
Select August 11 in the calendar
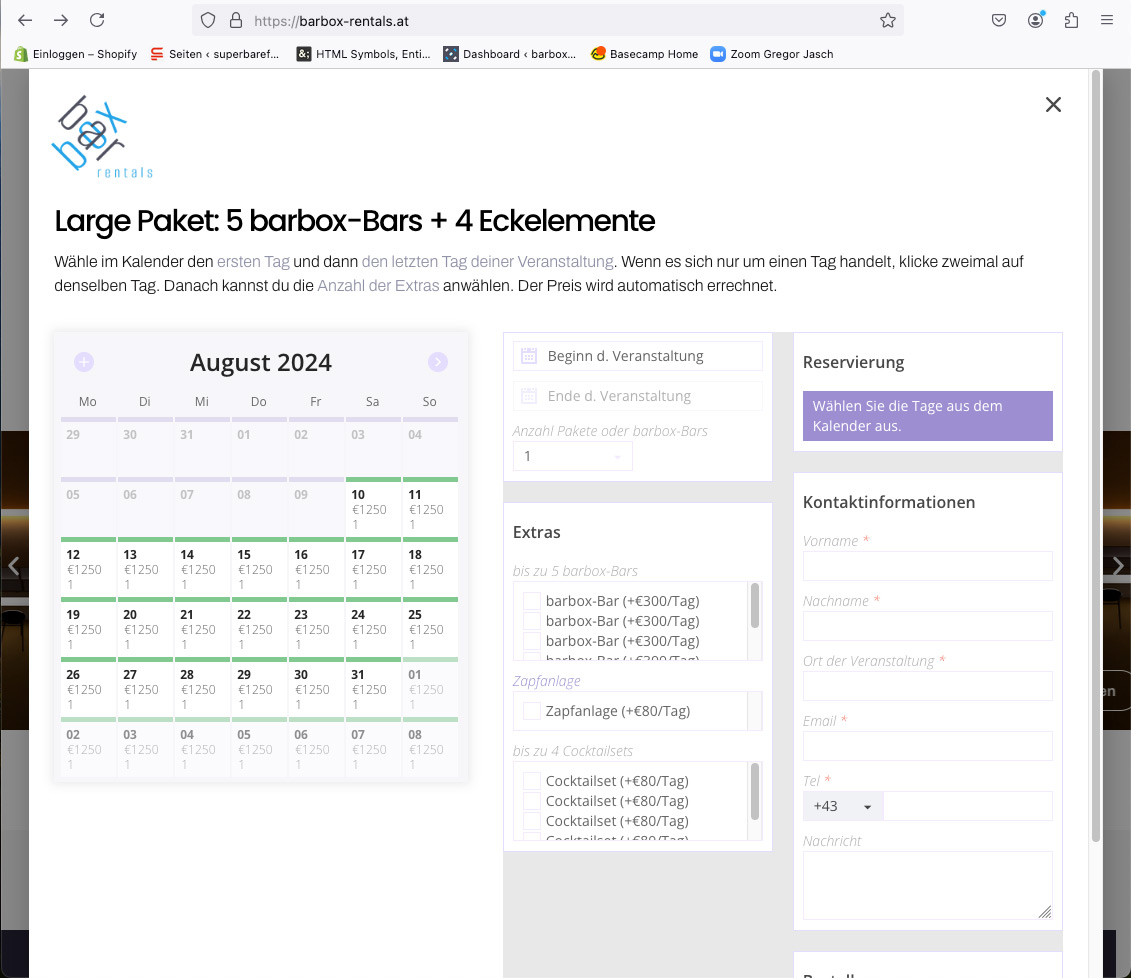pyautogui.click(x=431, y=508)
